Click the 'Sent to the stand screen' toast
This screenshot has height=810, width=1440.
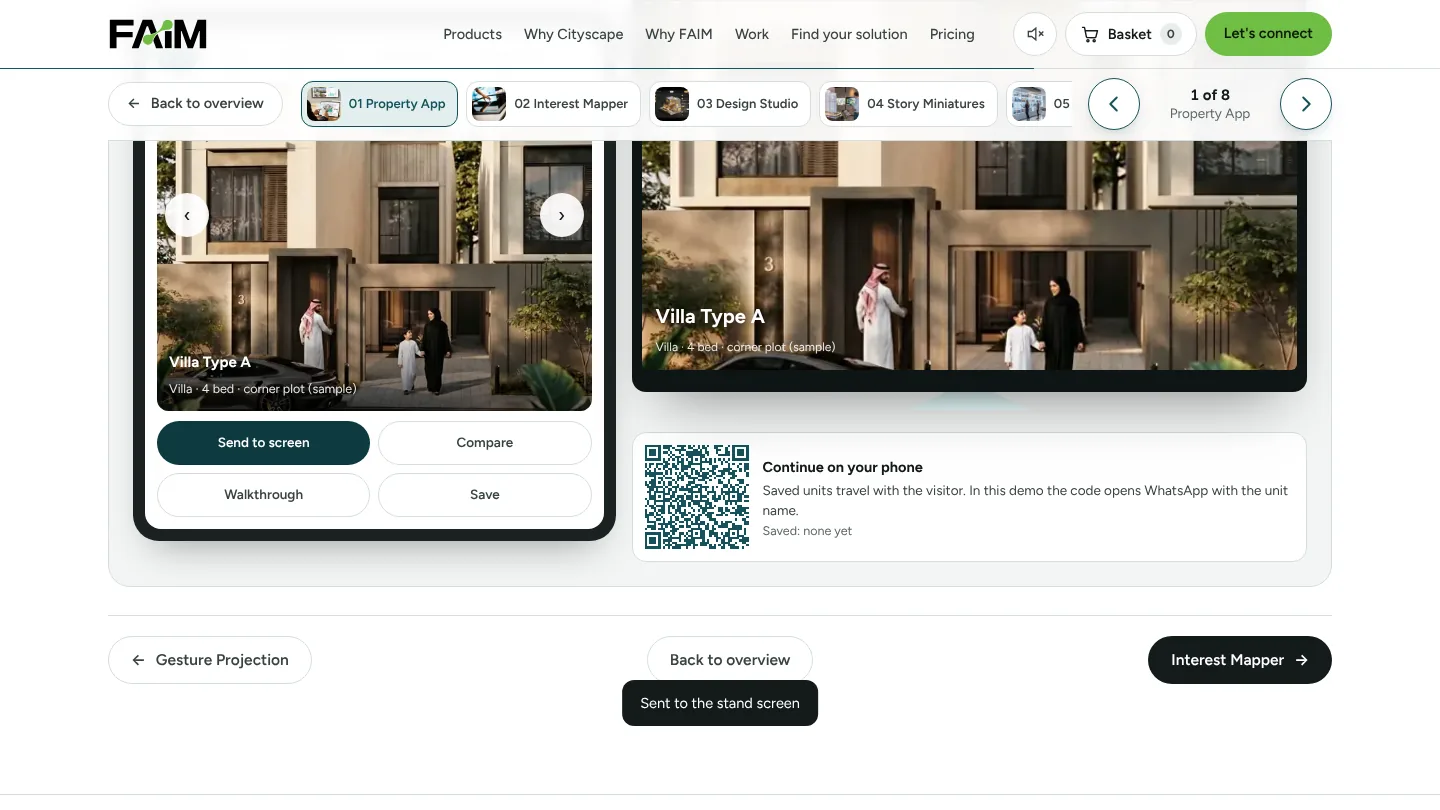tap(720, 703)
